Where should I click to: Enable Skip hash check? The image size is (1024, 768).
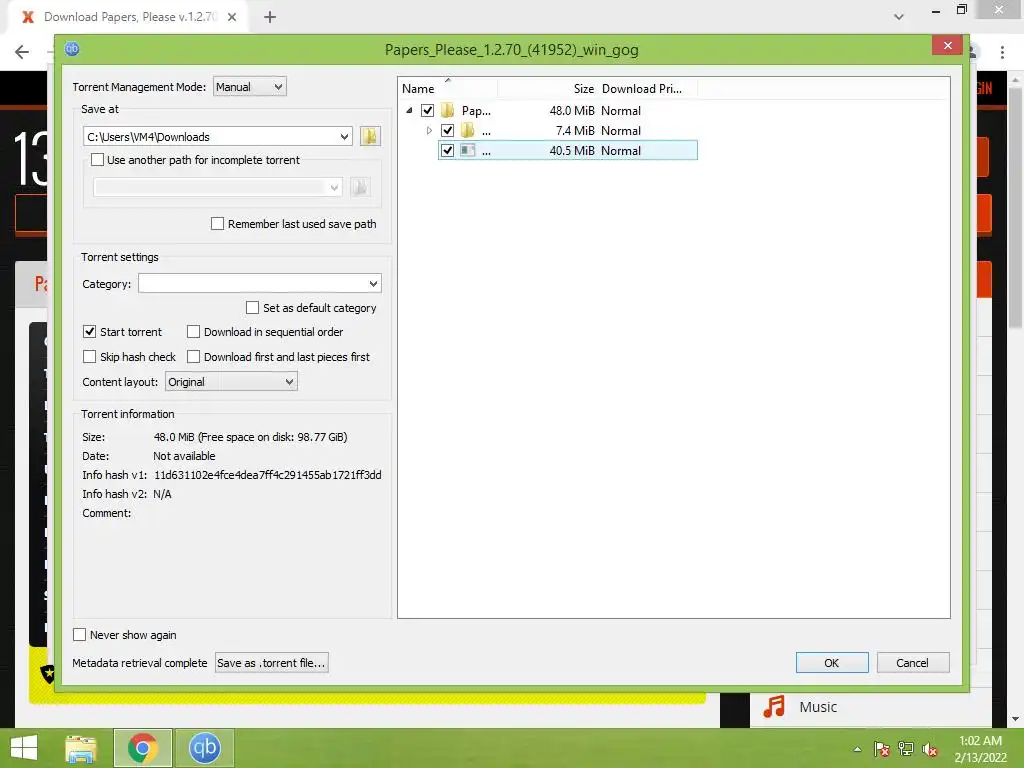tap(89, 357)
